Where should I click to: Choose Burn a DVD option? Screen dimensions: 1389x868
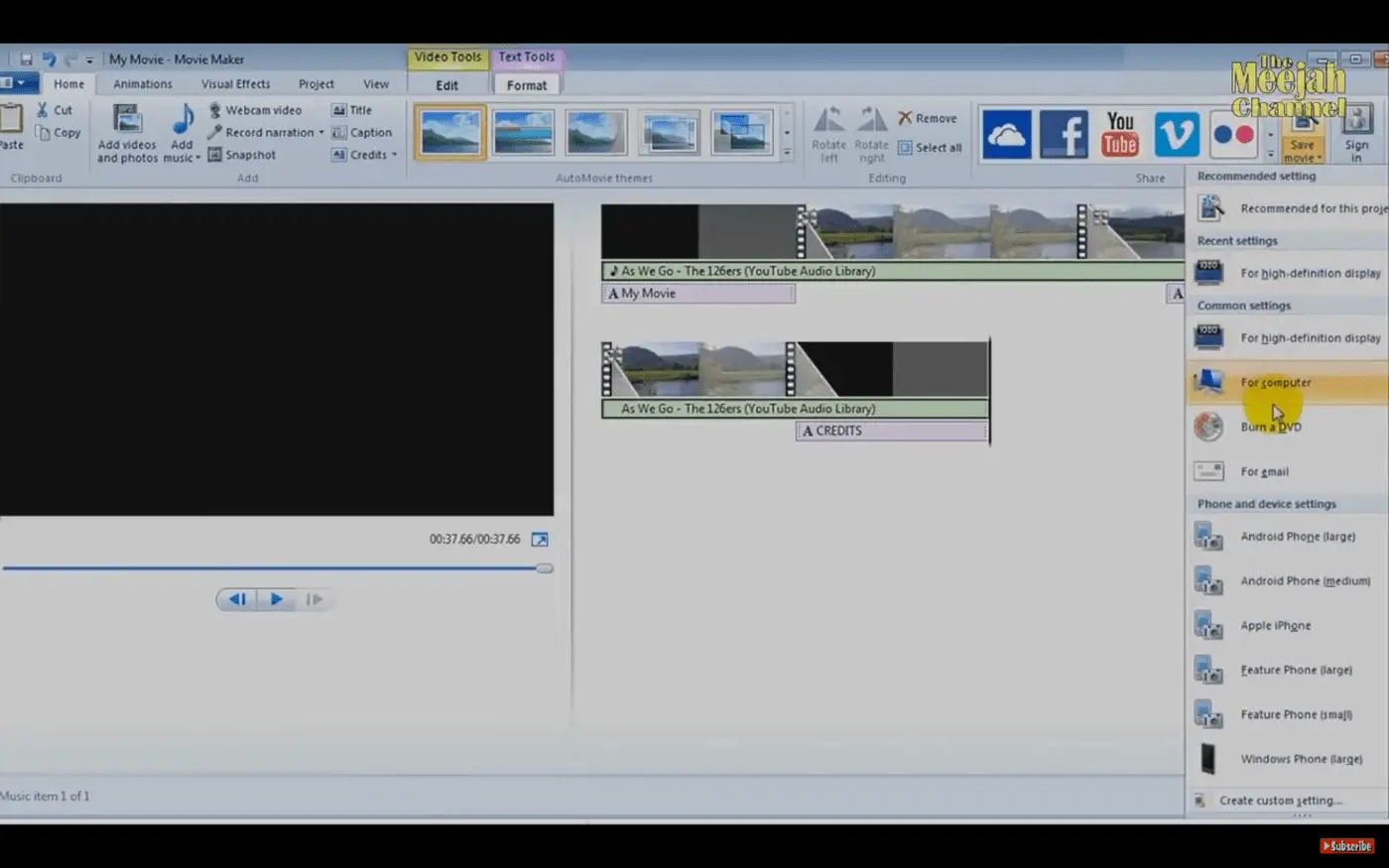1288,428
